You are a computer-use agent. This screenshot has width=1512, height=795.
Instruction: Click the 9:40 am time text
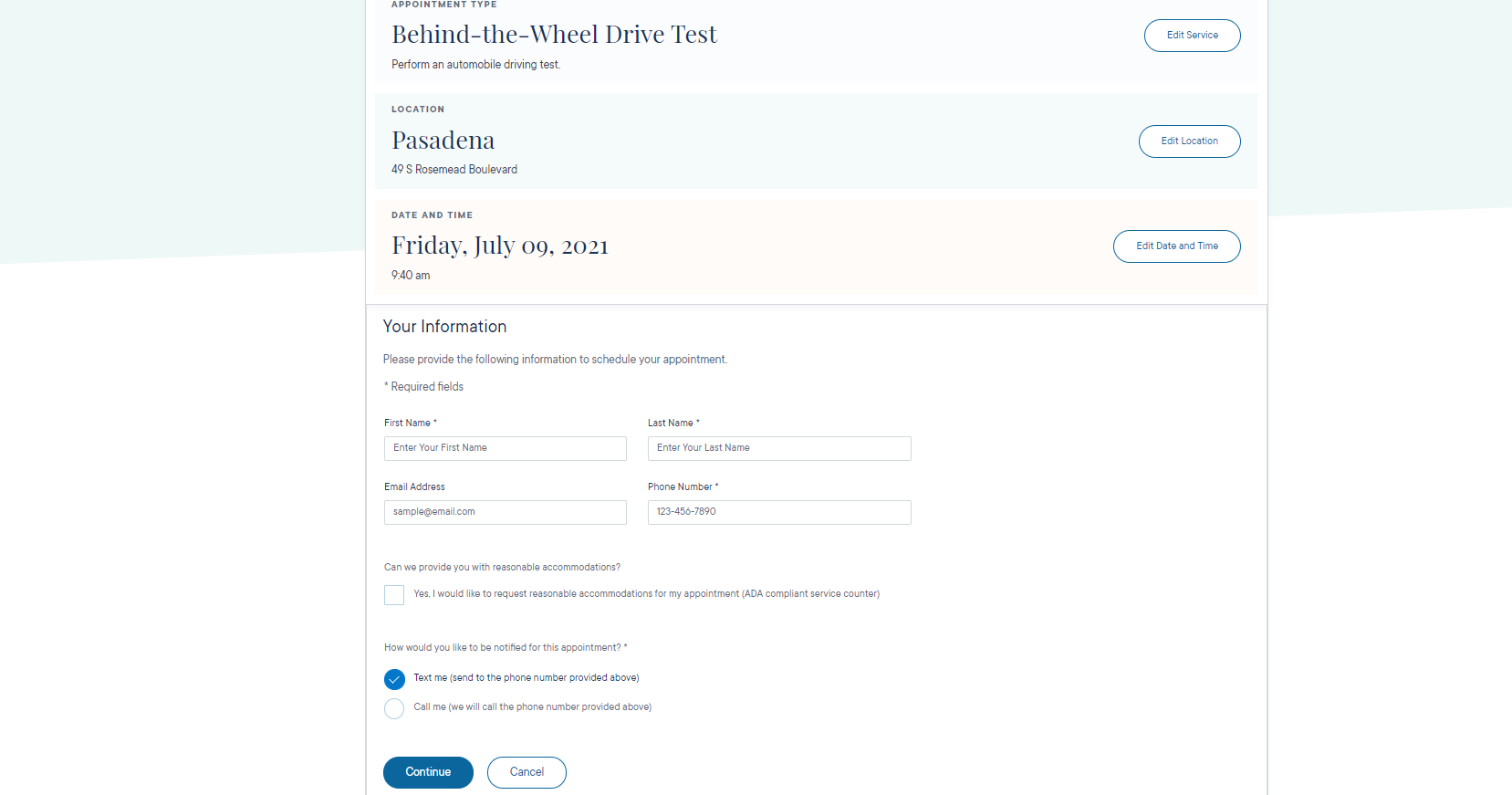coord(411,276)
